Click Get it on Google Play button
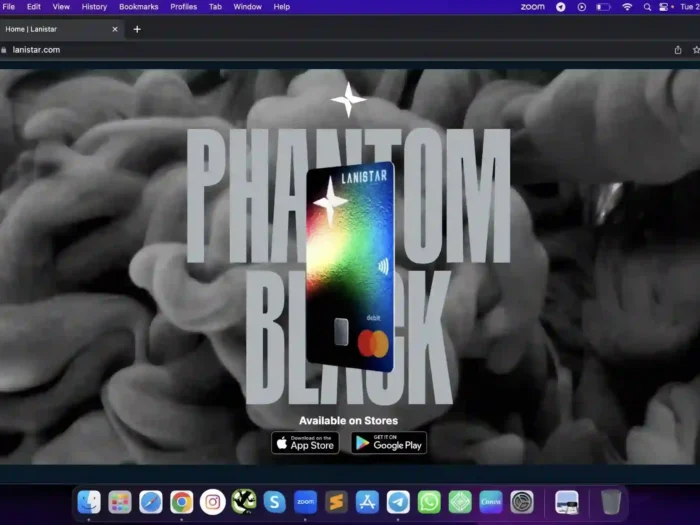The height and width of the screenshot is (525, 700). [389, 443]
